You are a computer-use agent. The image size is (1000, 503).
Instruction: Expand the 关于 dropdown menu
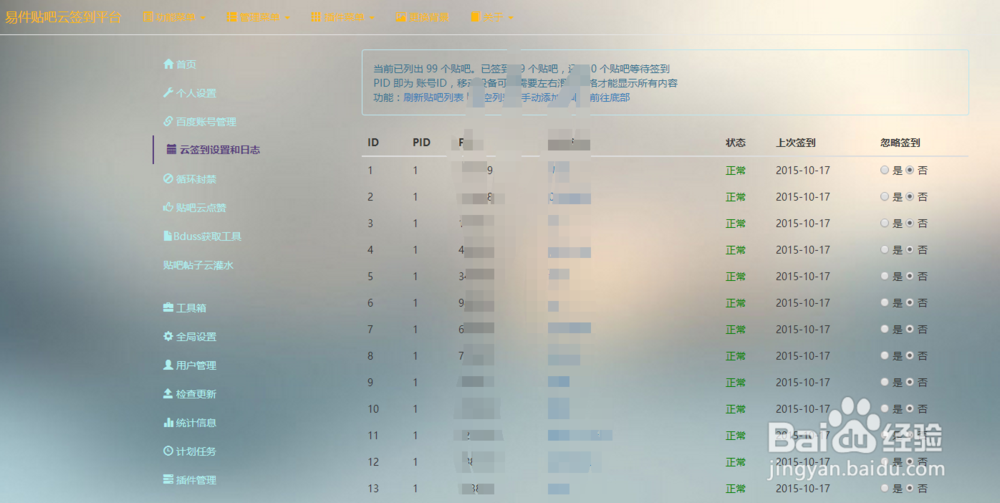[492, 17]
